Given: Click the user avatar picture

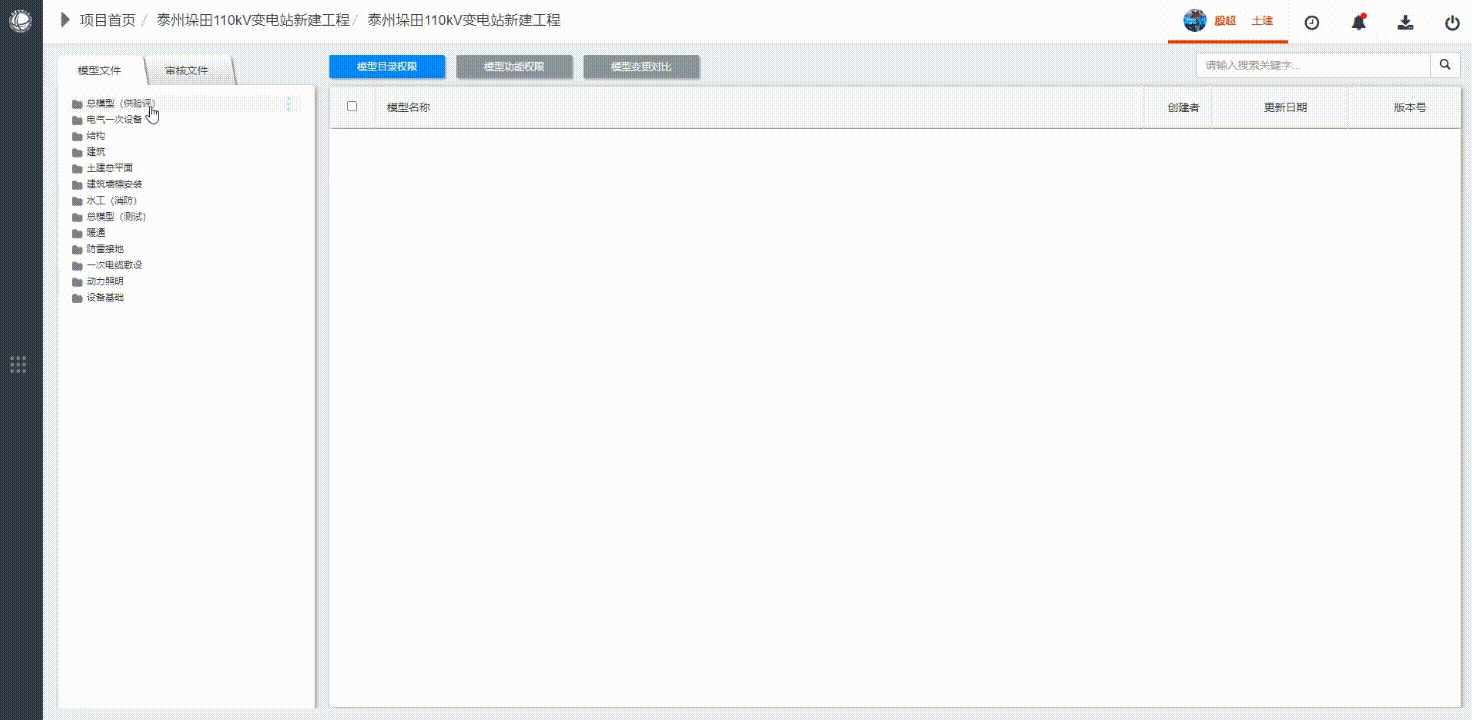Looking at the screenshot, I should [1195, 21].
